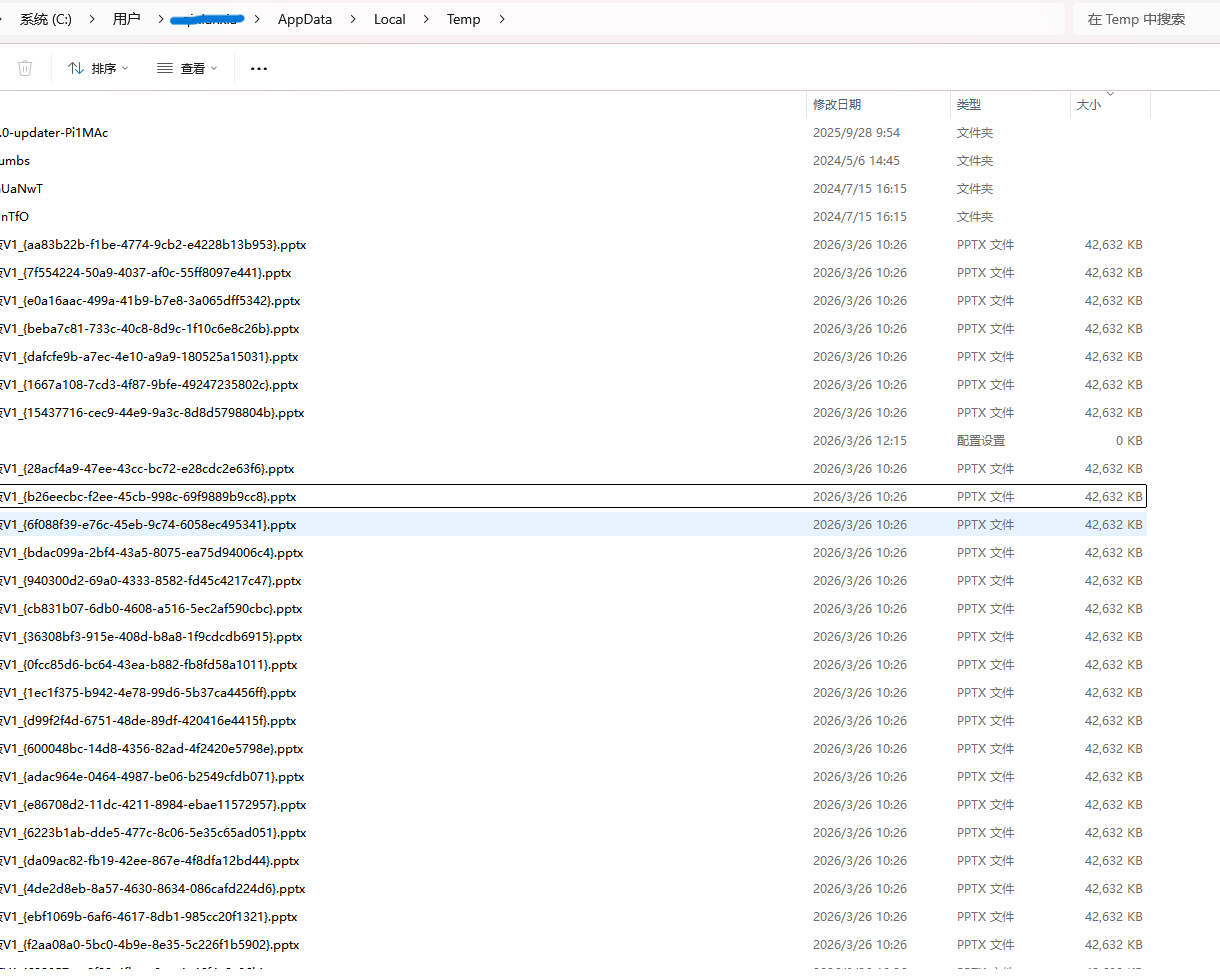Select file {bdac099a-2bf4-43a5-8075-ea75d94006c4}.pptx
This screenshot has width=1220, height=976.
tap(573, 552)
